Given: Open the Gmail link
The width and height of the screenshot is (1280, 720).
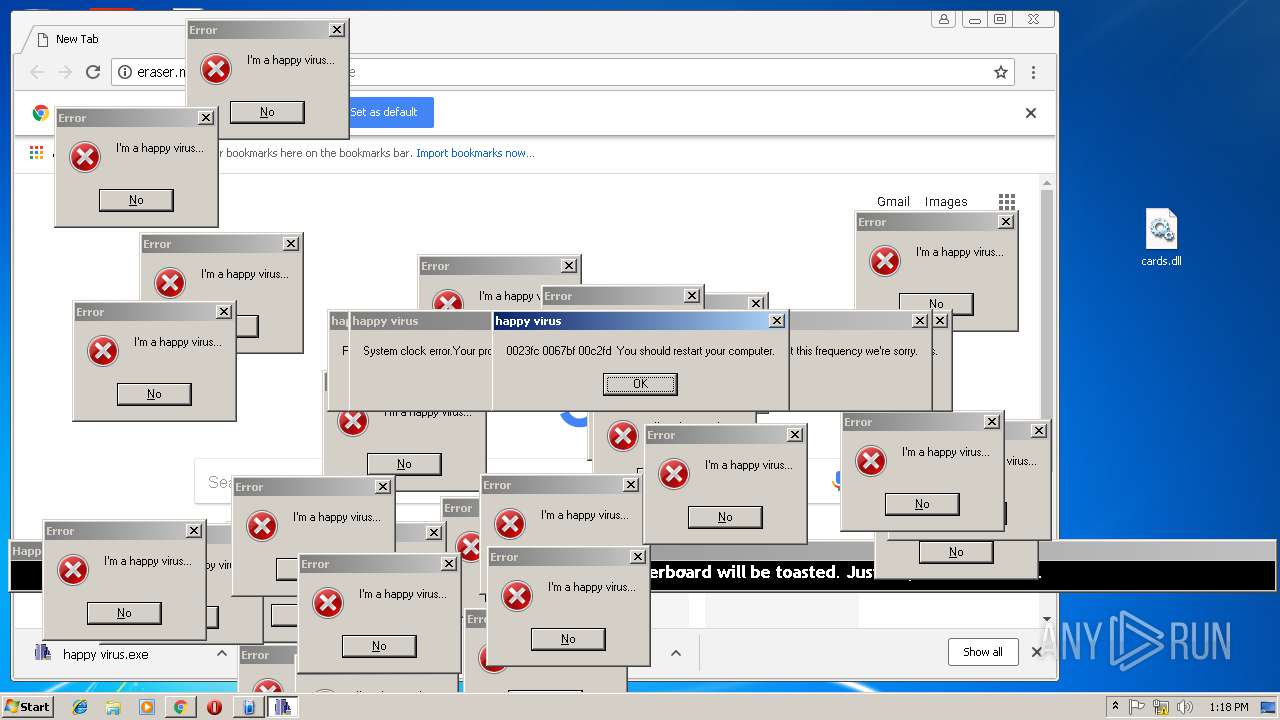Looking at the screenshot, I should 893,201.
